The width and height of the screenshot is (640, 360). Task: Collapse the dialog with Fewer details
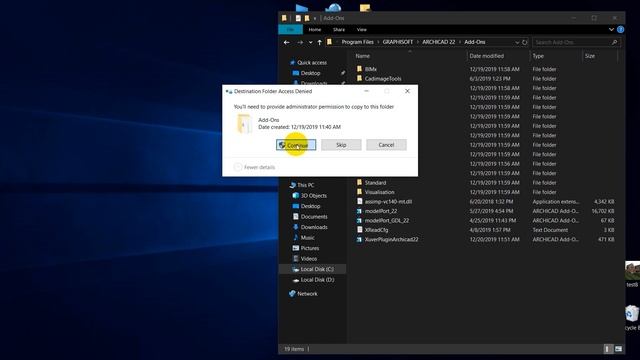254,167
